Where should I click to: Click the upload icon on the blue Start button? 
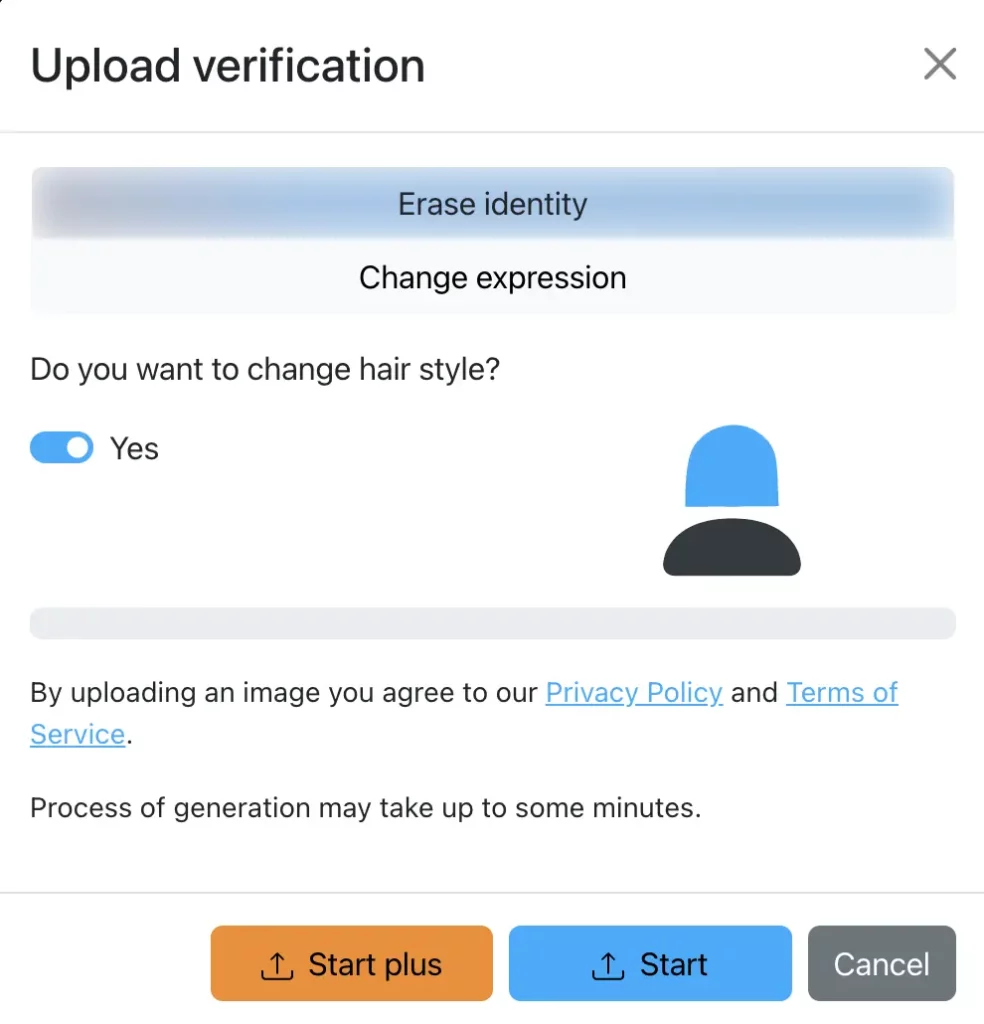[607, 966]
